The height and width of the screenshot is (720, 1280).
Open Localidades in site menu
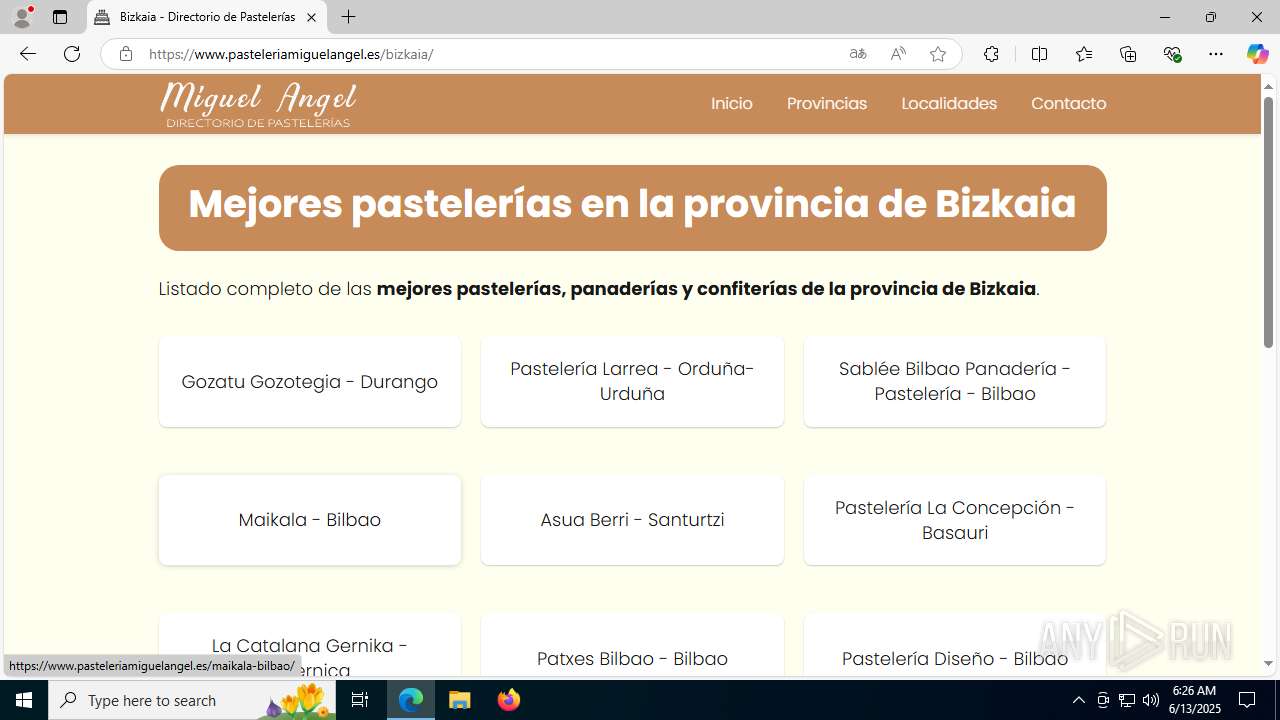click(949, 103)
